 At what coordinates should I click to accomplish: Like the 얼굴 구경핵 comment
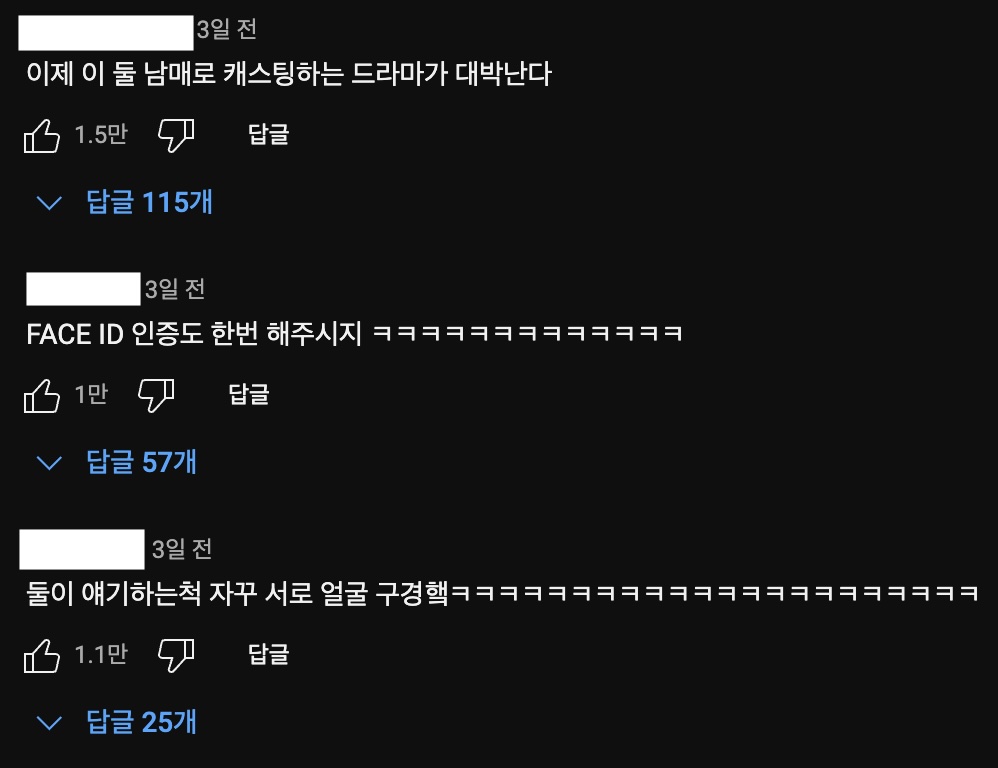pyautogui.click(x=42, y=655)
